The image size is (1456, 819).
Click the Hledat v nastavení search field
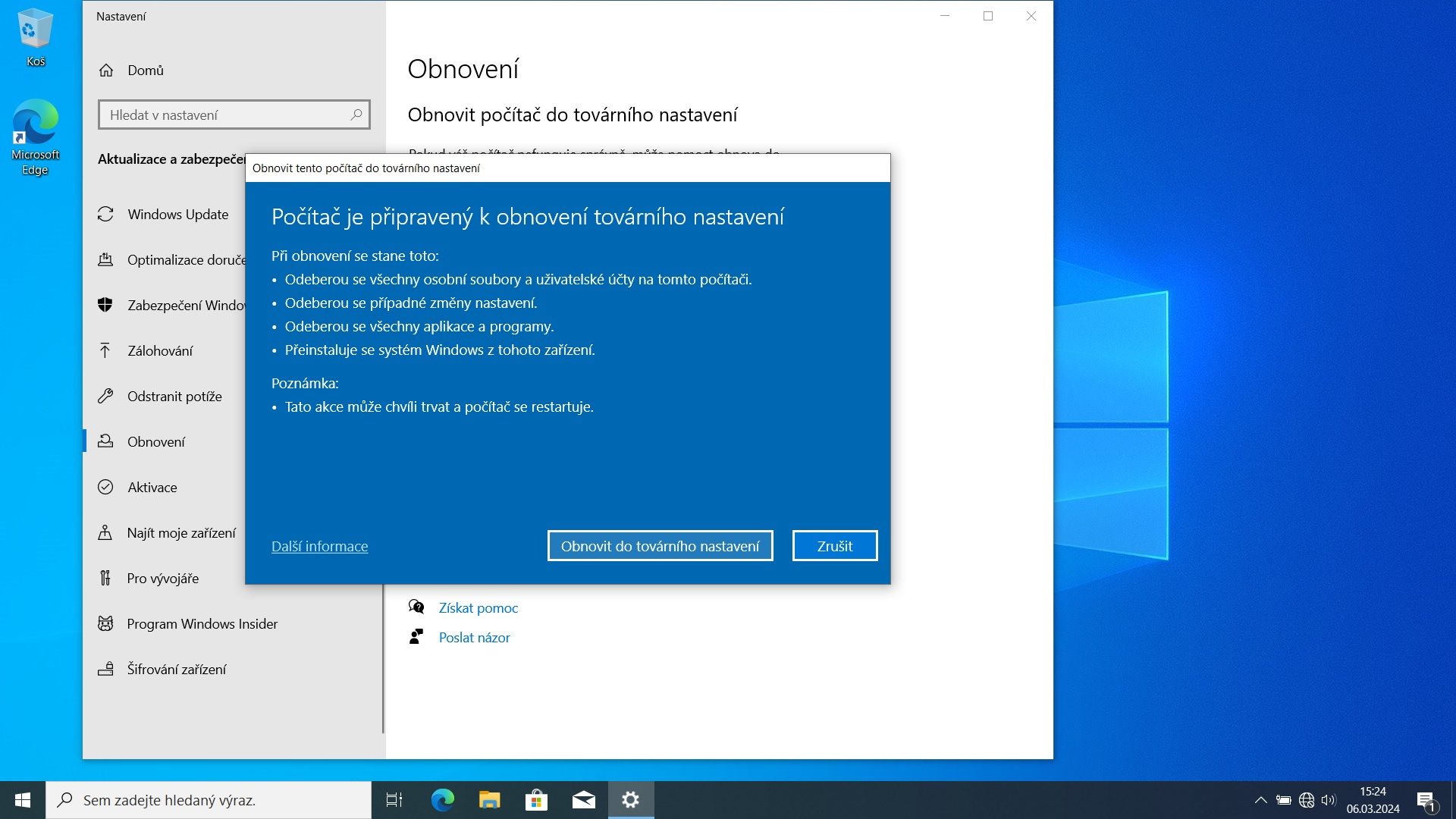pos(234,115)
